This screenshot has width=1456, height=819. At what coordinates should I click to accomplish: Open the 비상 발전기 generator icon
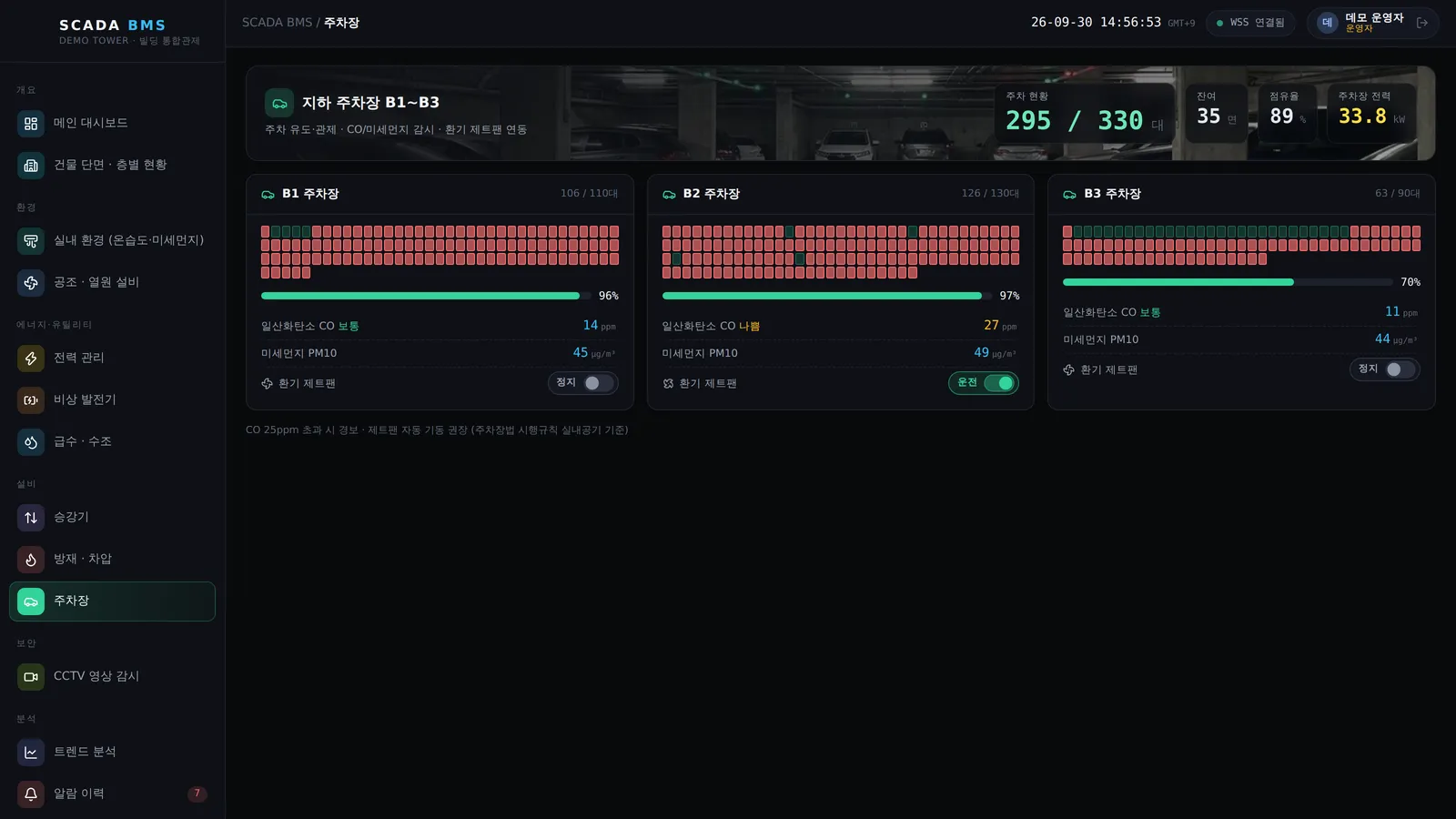coord(31,400)
